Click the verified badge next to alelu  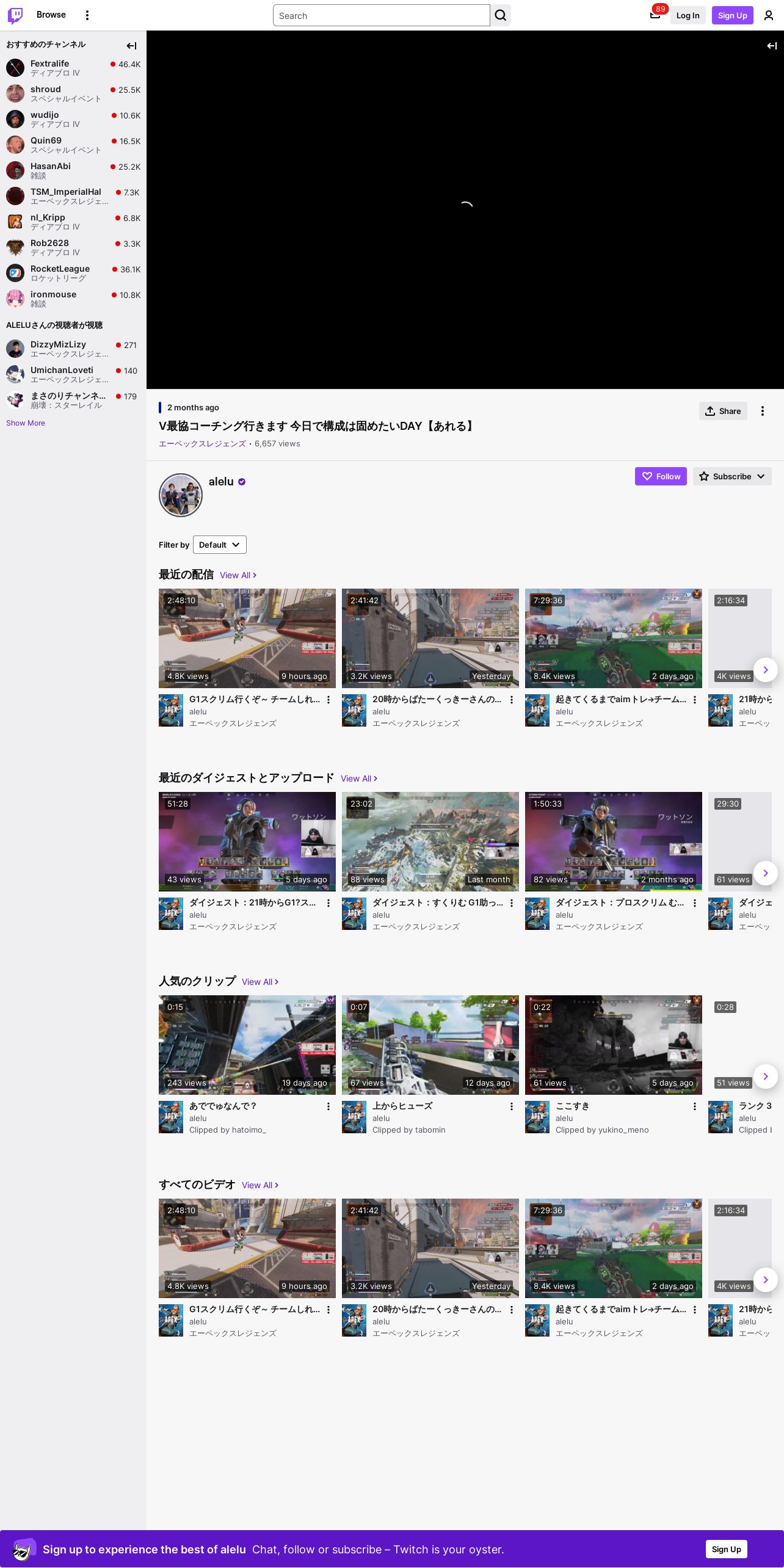tap(242, 482)
